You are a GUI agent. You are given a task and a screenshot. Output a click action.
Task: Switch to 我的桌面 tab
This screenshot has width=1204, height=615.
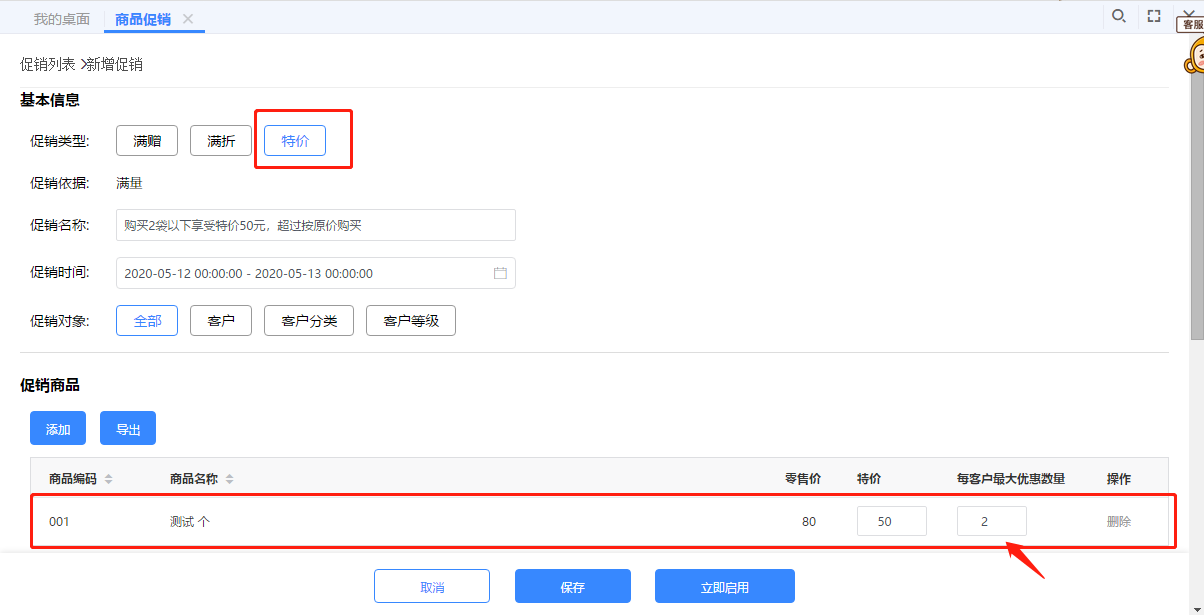click(x=61, y=19)
